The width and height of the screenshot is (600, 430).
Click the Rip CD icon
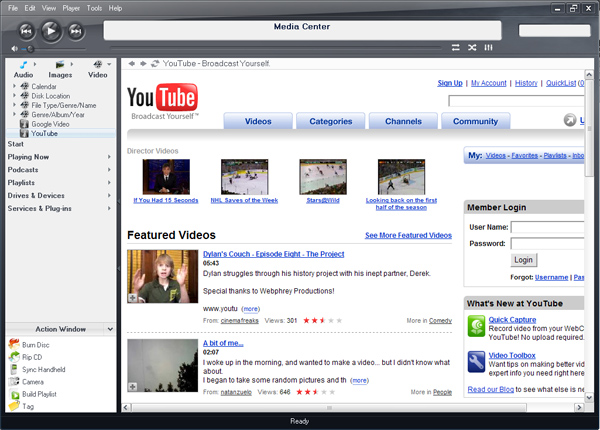(x=14, y=357)
